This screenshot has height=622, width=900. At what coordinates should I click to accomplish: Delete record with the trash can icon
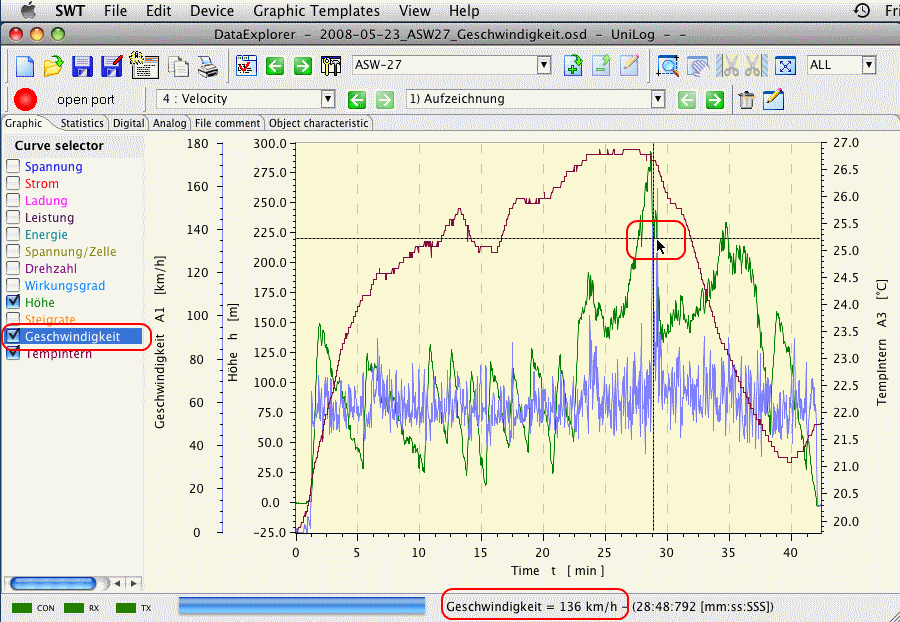pyautogui.click(x=746, y=100)
